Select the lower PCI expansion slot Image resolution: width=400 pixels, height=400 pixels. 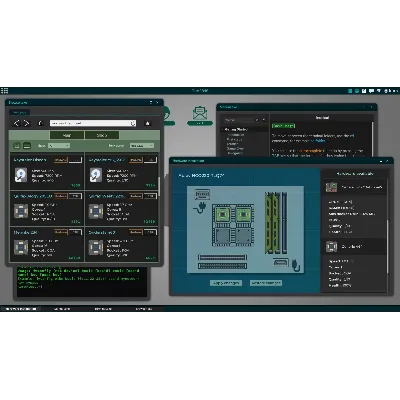[x=222, y=266]
